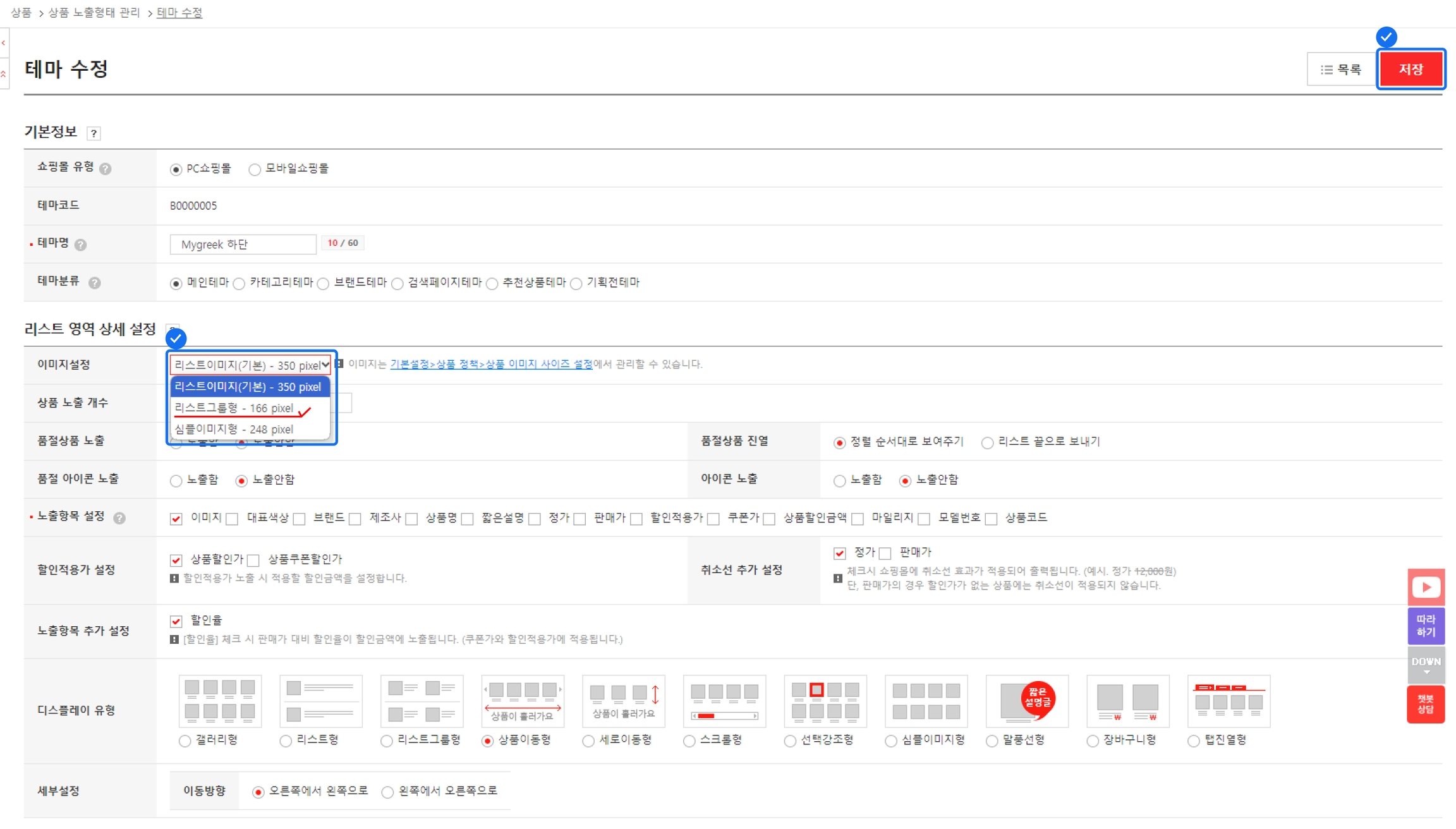Uncheck the 할인율 checkbox
The height and width of the screenshot is (829, 1456).
tap(176, 621)
